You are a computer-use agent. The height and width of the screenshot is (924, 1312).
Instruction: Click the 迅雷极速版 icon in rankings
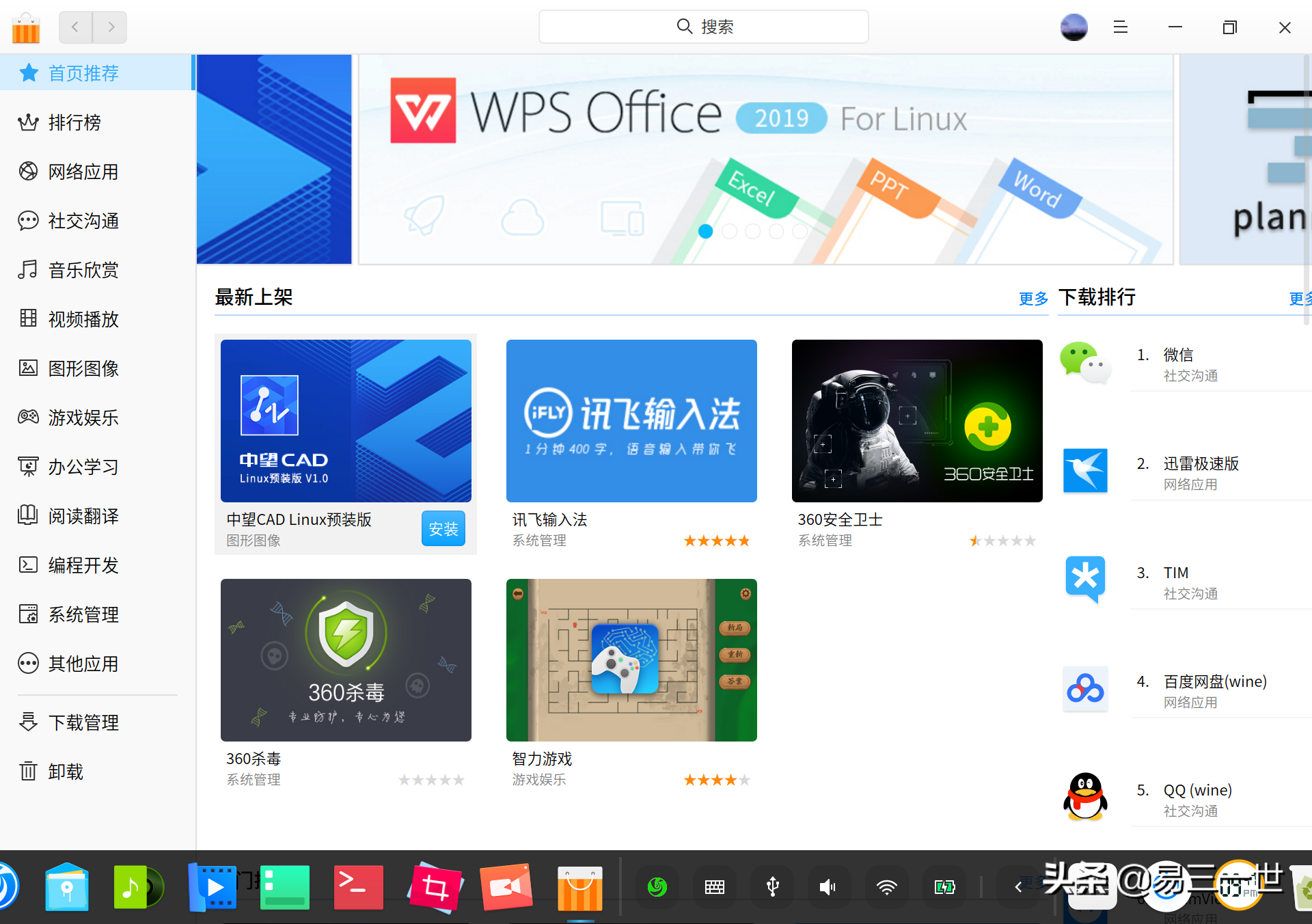1085,472
